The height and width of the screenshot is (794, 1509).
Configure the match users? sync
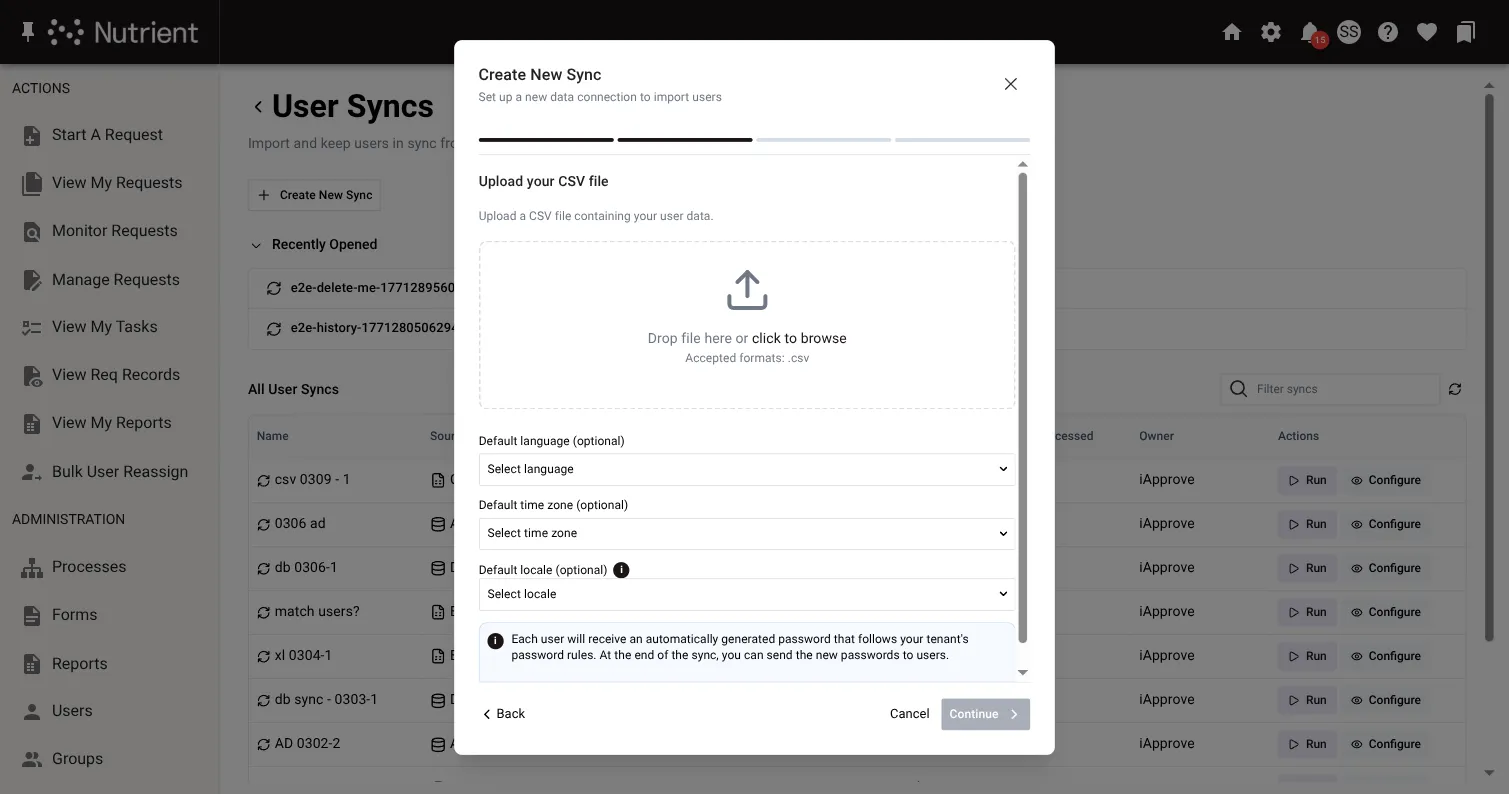point(1385,612)
